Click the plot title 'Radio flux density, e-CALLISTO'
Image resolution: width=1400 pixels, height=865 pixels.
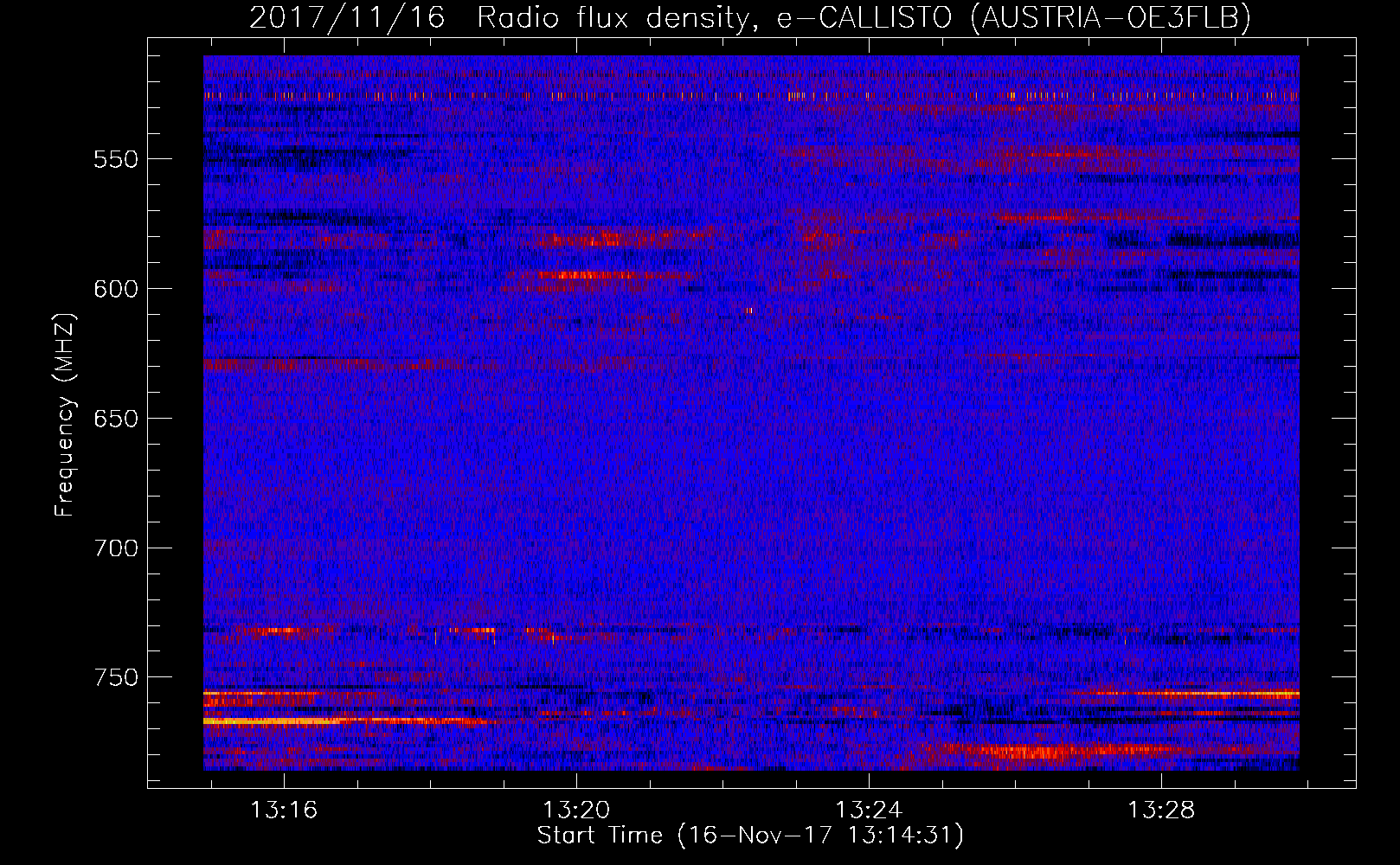(714, 17)
